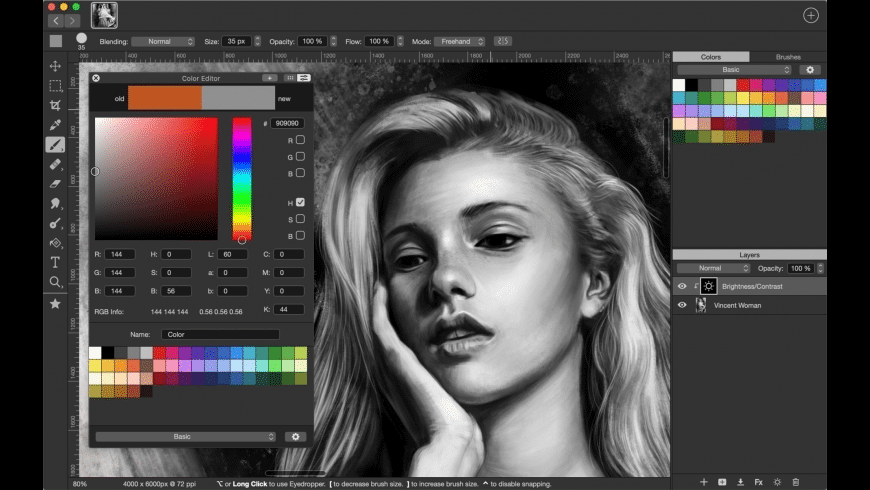
Task: Click the gear button in Color Editor
Action: [294, 437]
